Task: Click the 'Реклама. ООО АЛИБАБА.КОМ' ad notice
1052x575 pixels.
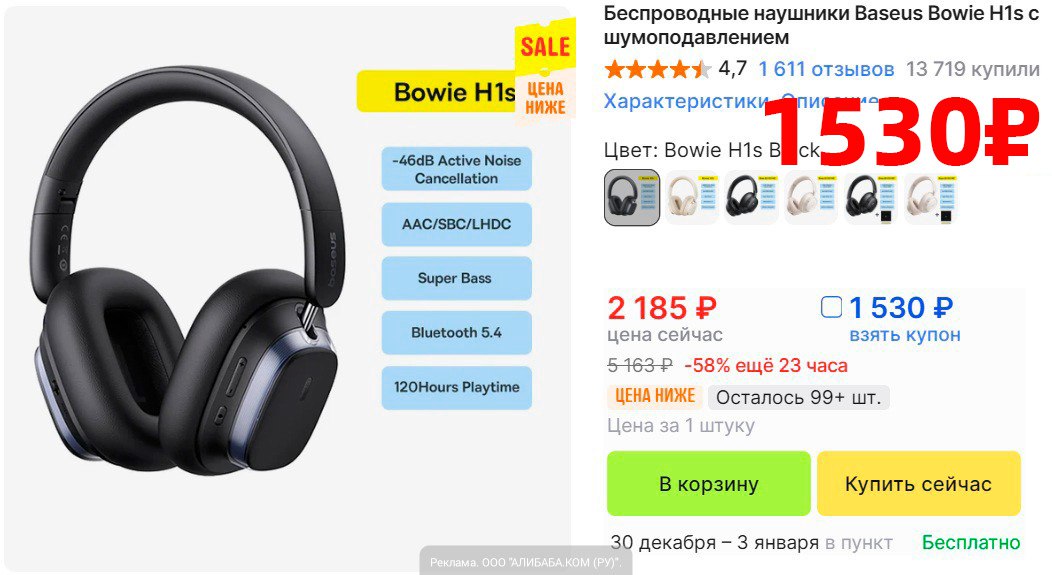Action: click(526, 562)
